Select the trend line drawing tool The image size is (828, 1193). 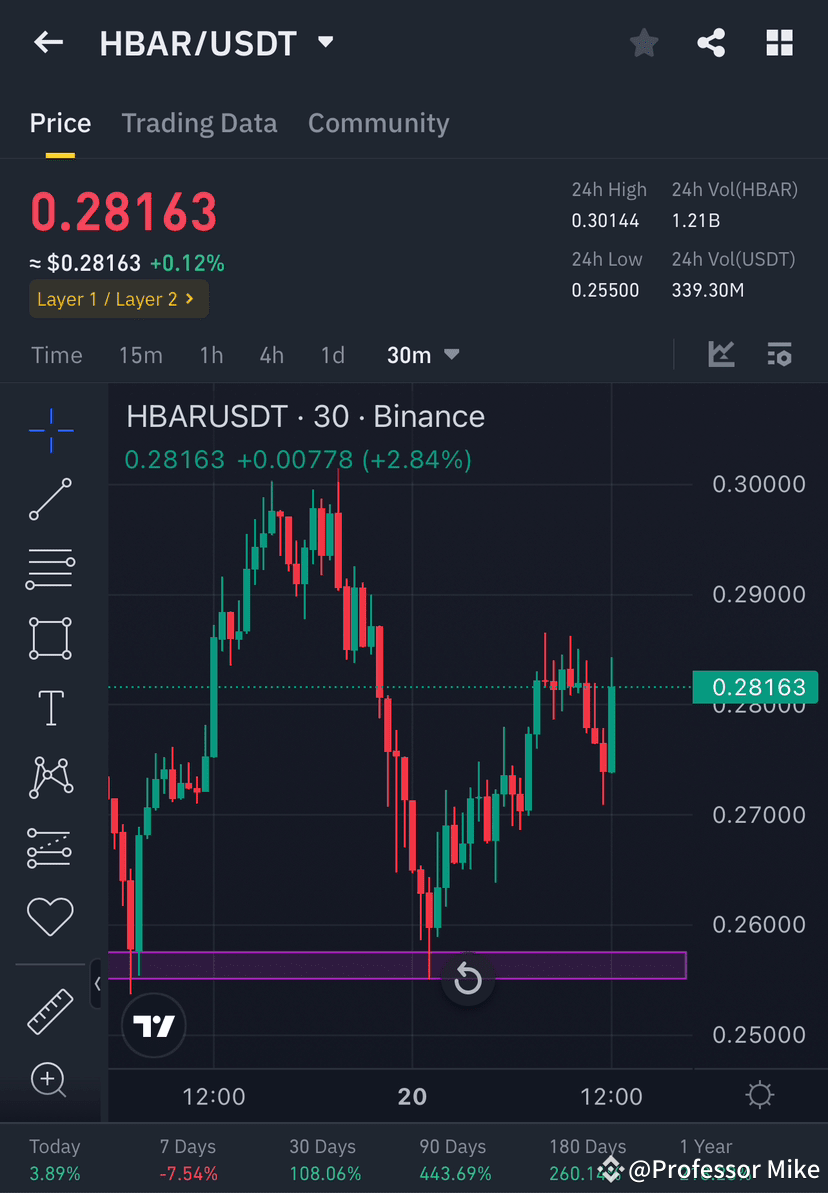point(50,500)
